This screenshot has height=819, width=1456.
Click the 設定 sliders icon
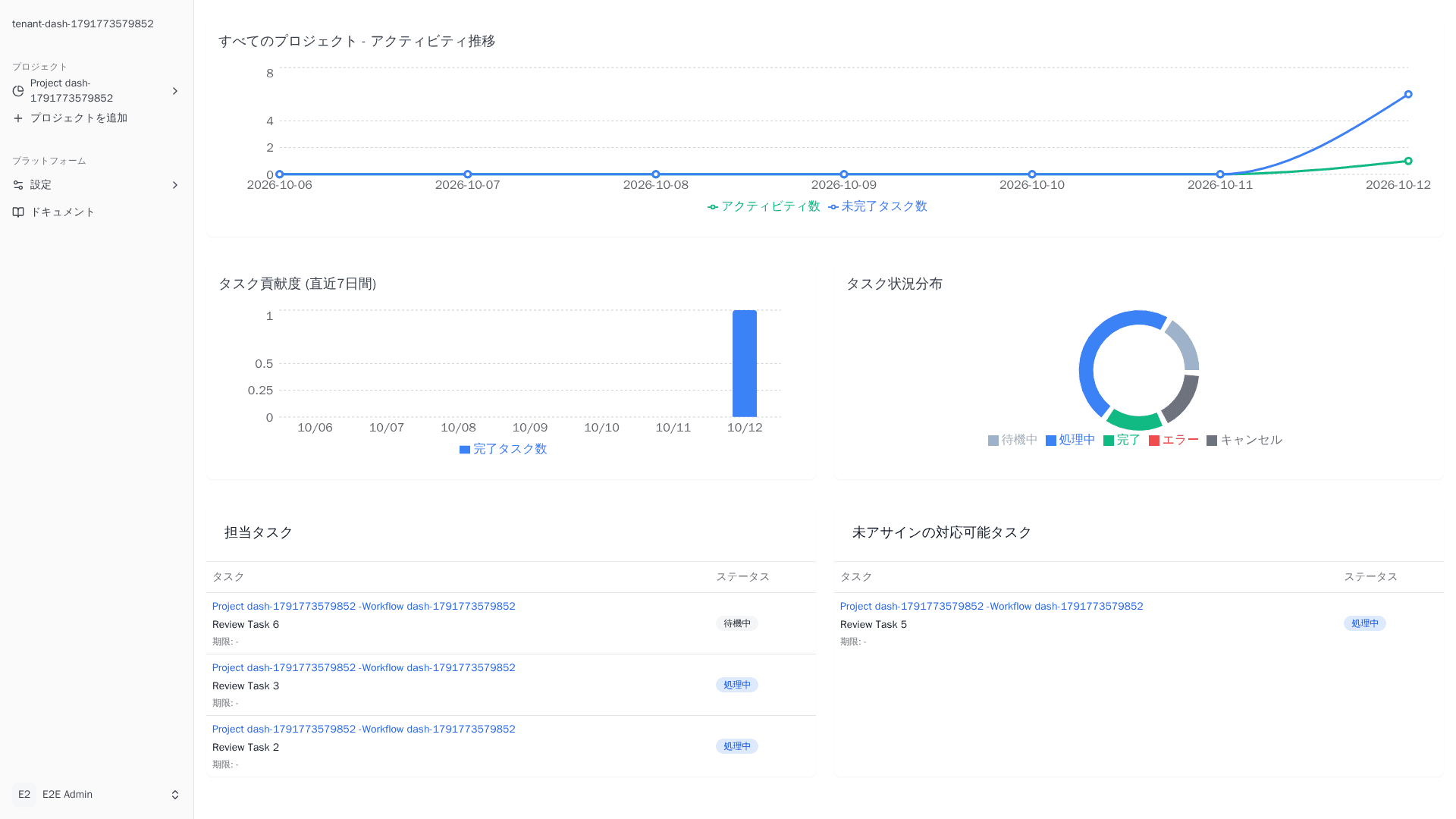tap(18, 185)
